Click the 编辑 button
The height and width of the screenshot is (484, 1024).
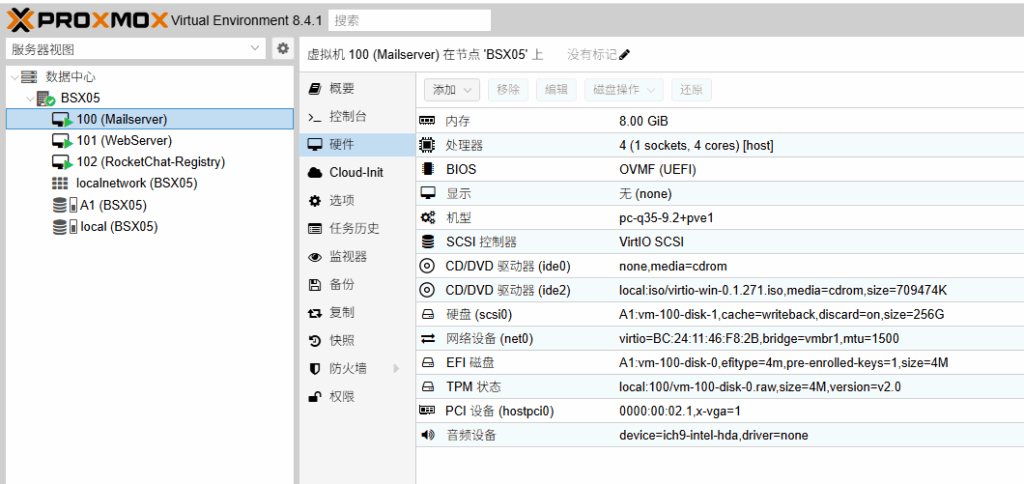(556, 90)
